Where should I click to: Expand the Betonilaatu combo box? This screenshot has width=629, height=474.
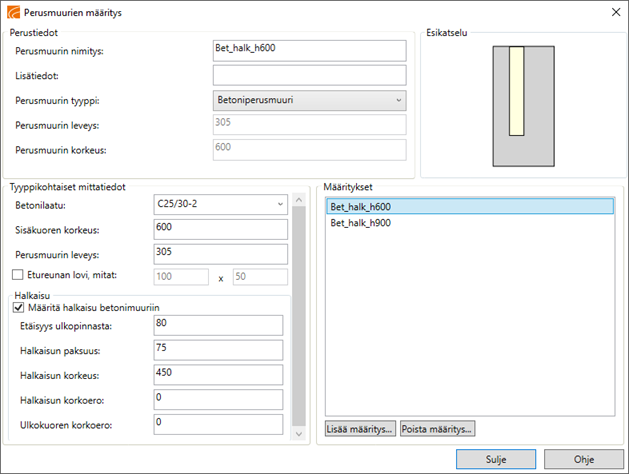pos(220,204)
